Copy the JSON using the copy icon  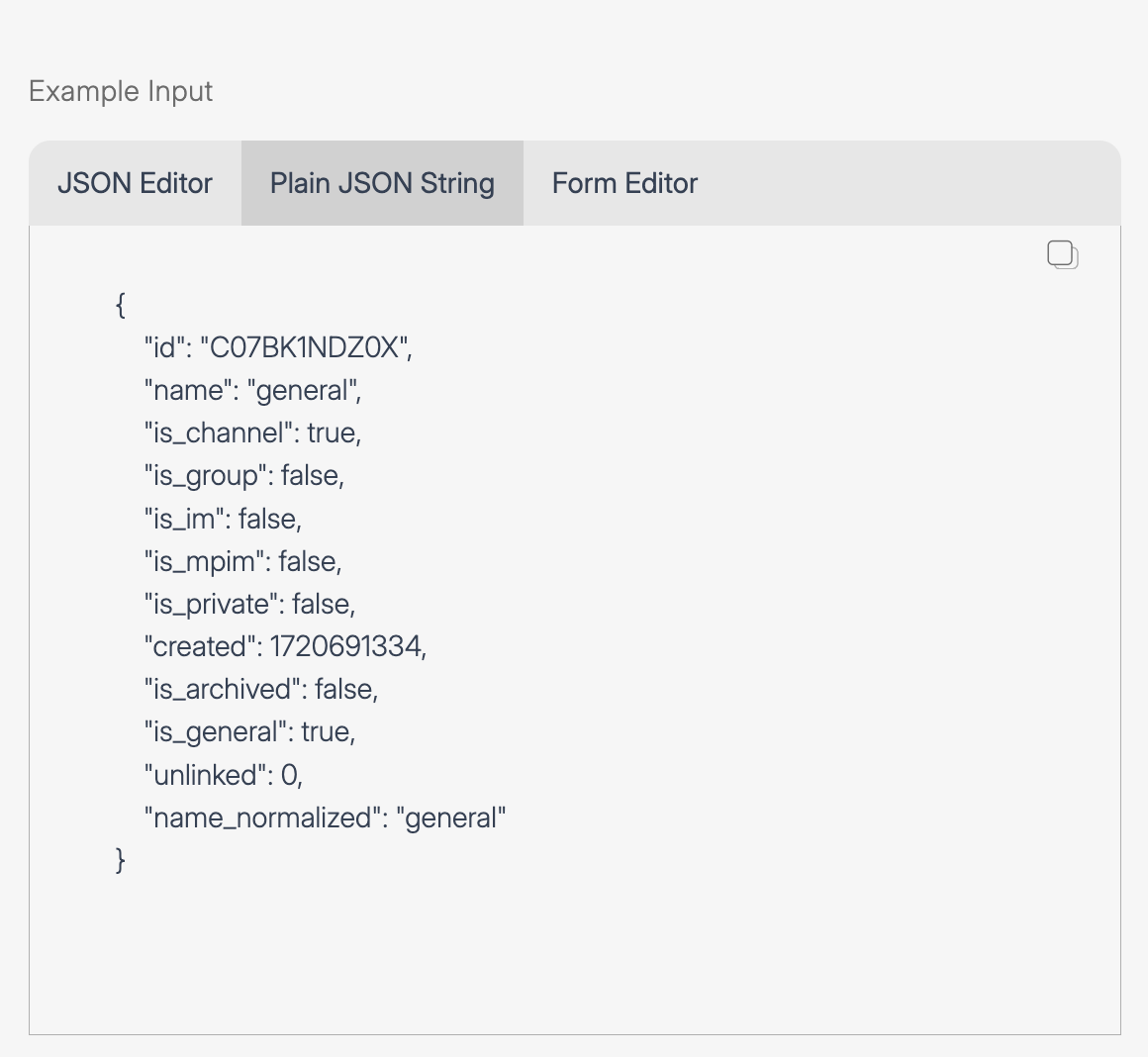coord(1062,255)
